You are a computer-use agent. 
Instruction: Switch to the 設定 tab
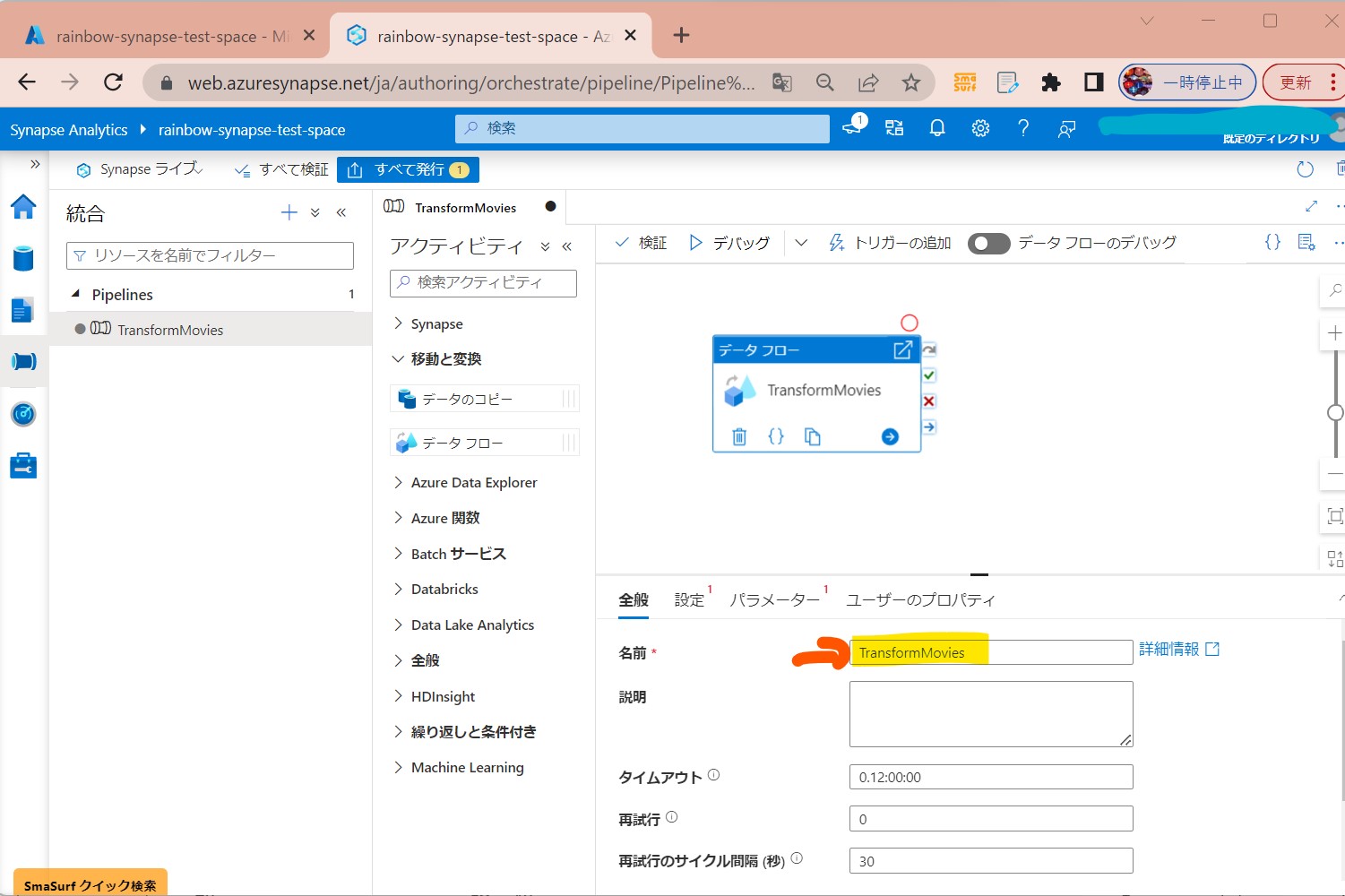[690, 599]
